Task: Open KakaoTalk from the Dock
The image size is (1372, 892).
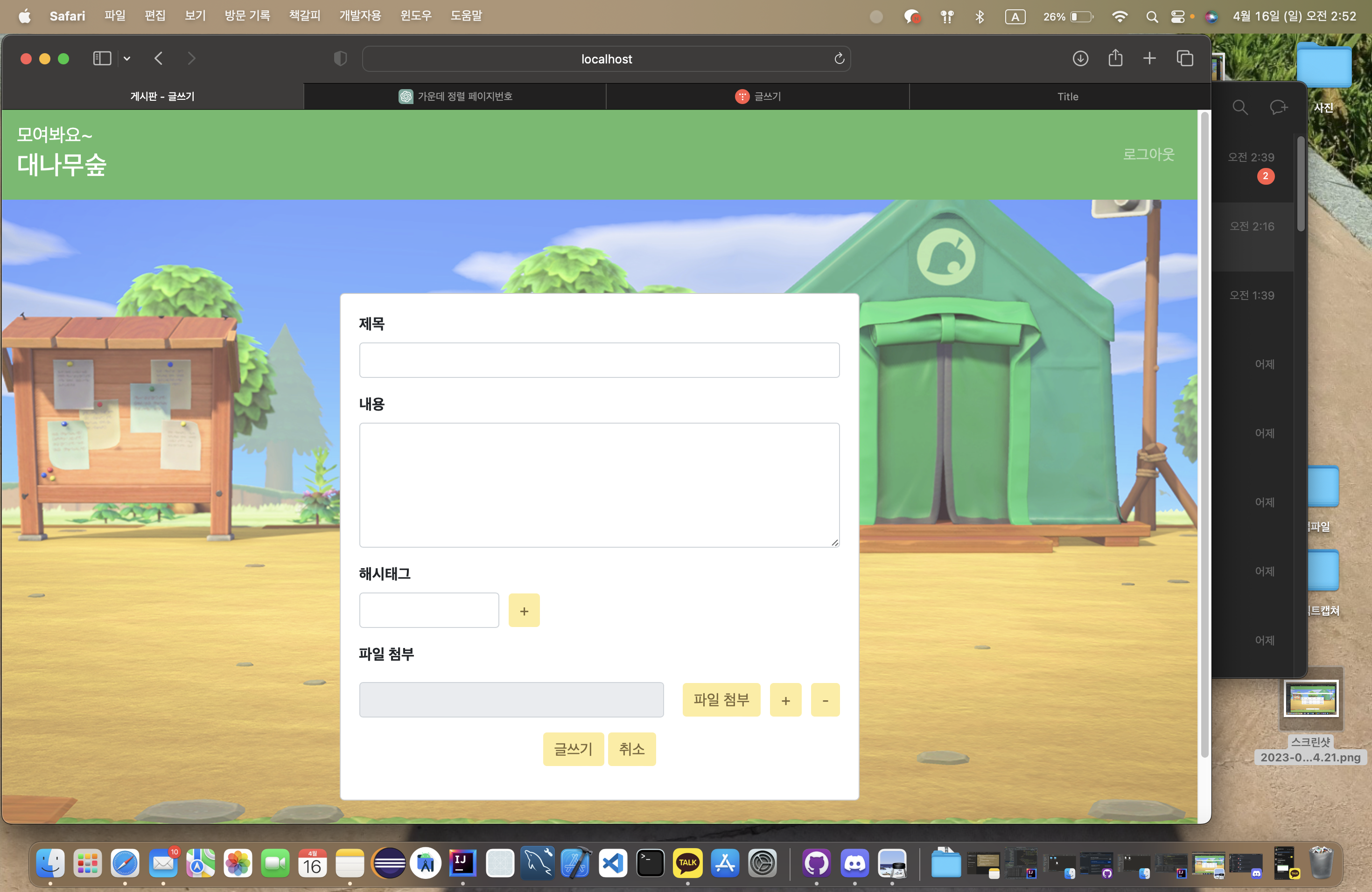Action: click(688, 863)
